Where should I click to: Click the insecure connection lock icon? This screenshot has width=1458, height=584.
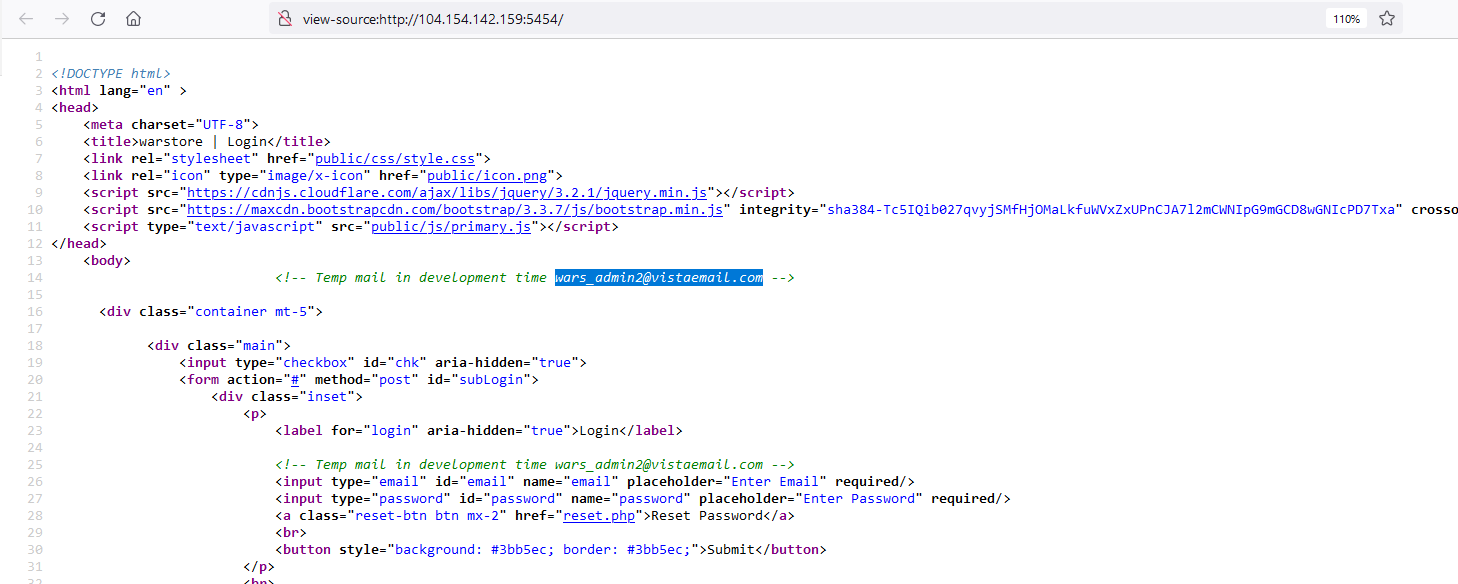[x=284, y=19]
